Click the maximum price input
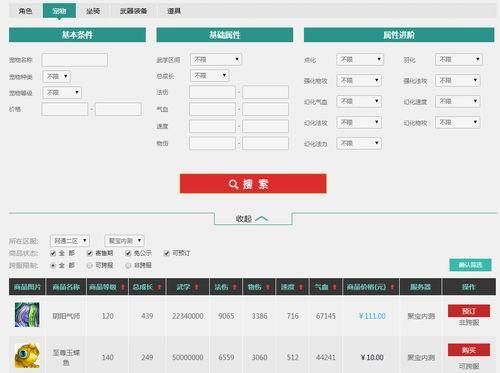 click(x=118, y=109)
